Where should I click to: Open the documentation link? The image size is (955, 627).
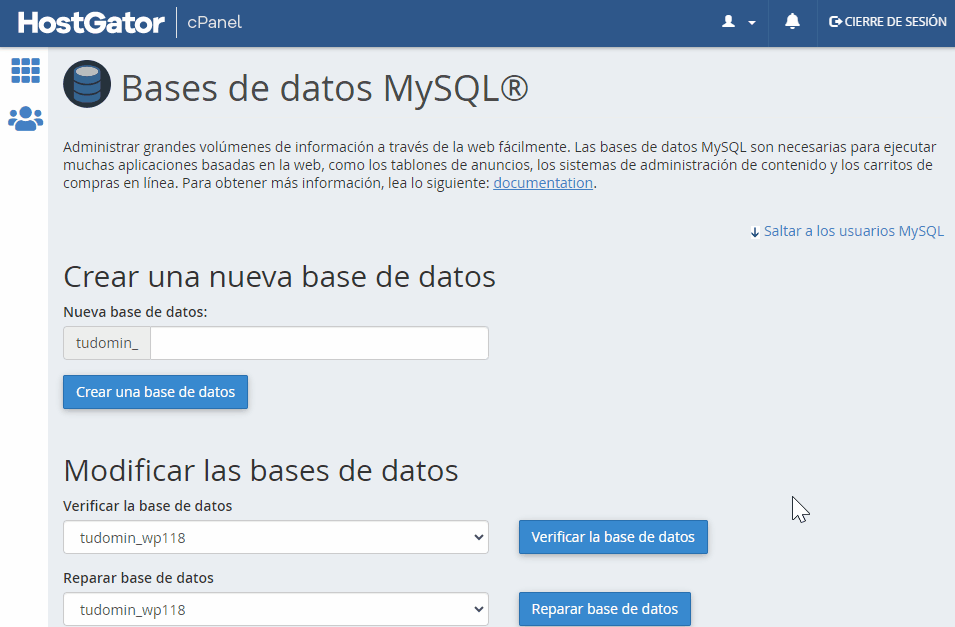pyautogui.click(x=543, y=183)
